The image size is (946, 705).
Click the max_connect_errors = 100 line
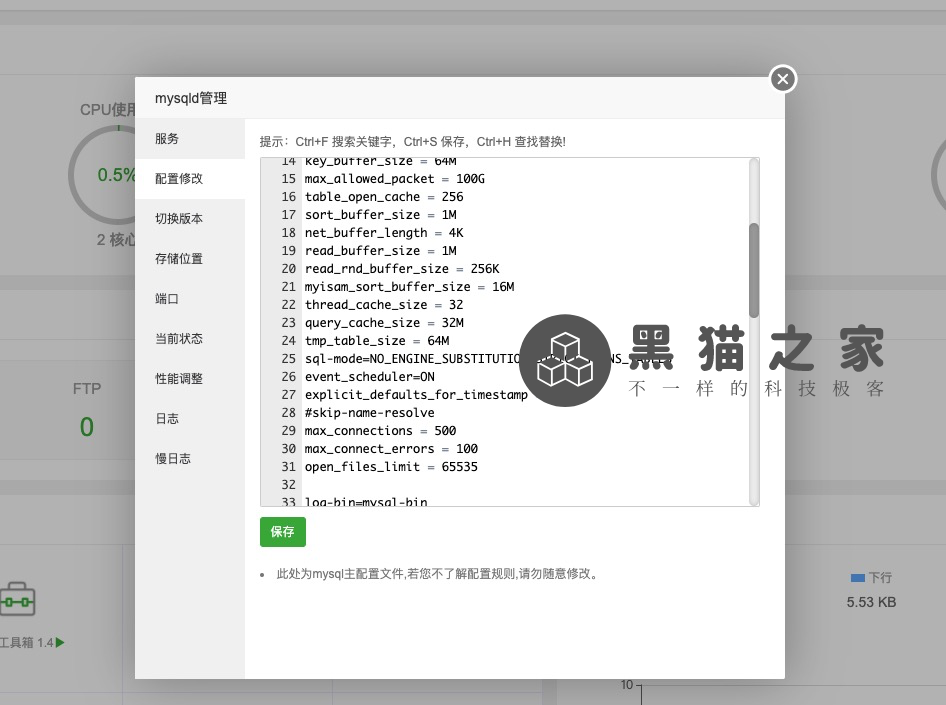[391, 449]
